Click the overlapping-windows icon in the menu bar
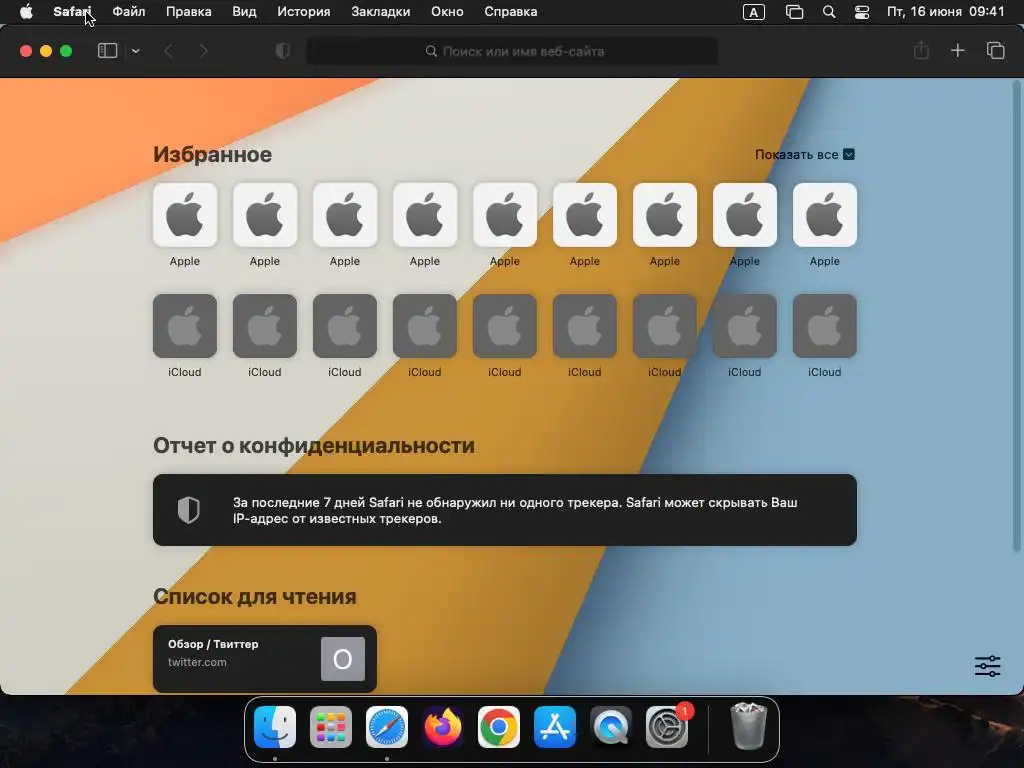The height and width of the screenshot is (768, 1024). pyautogui.click(x=794, y=12)
